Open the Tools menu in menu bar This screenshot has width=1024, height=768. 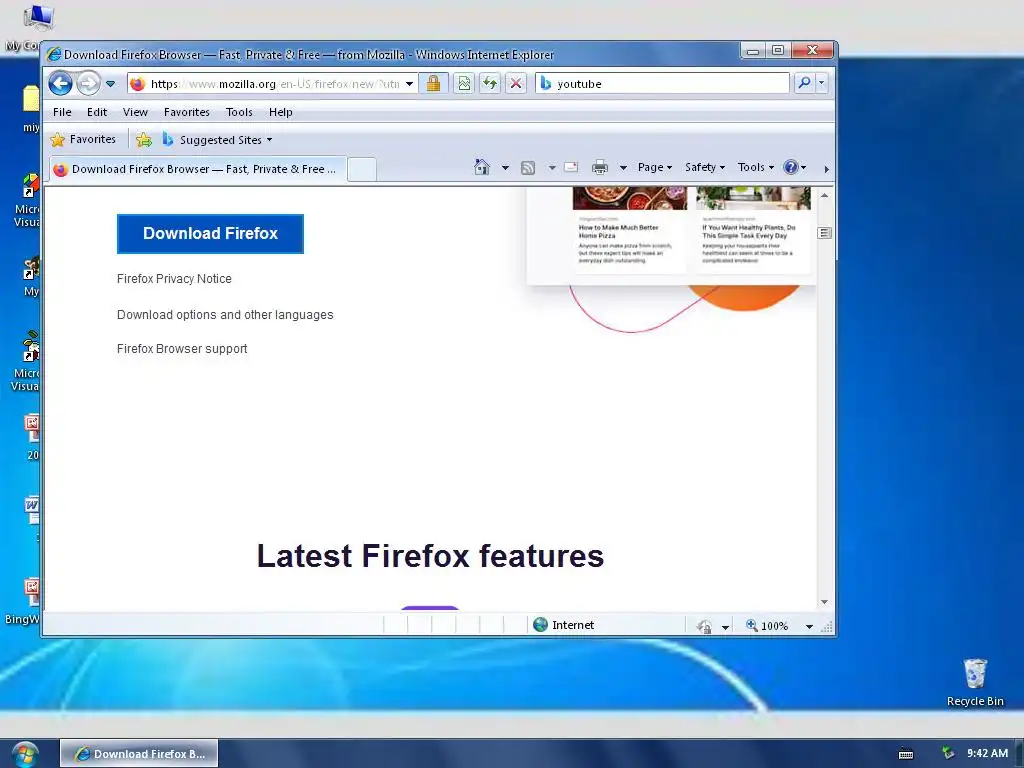239,112
